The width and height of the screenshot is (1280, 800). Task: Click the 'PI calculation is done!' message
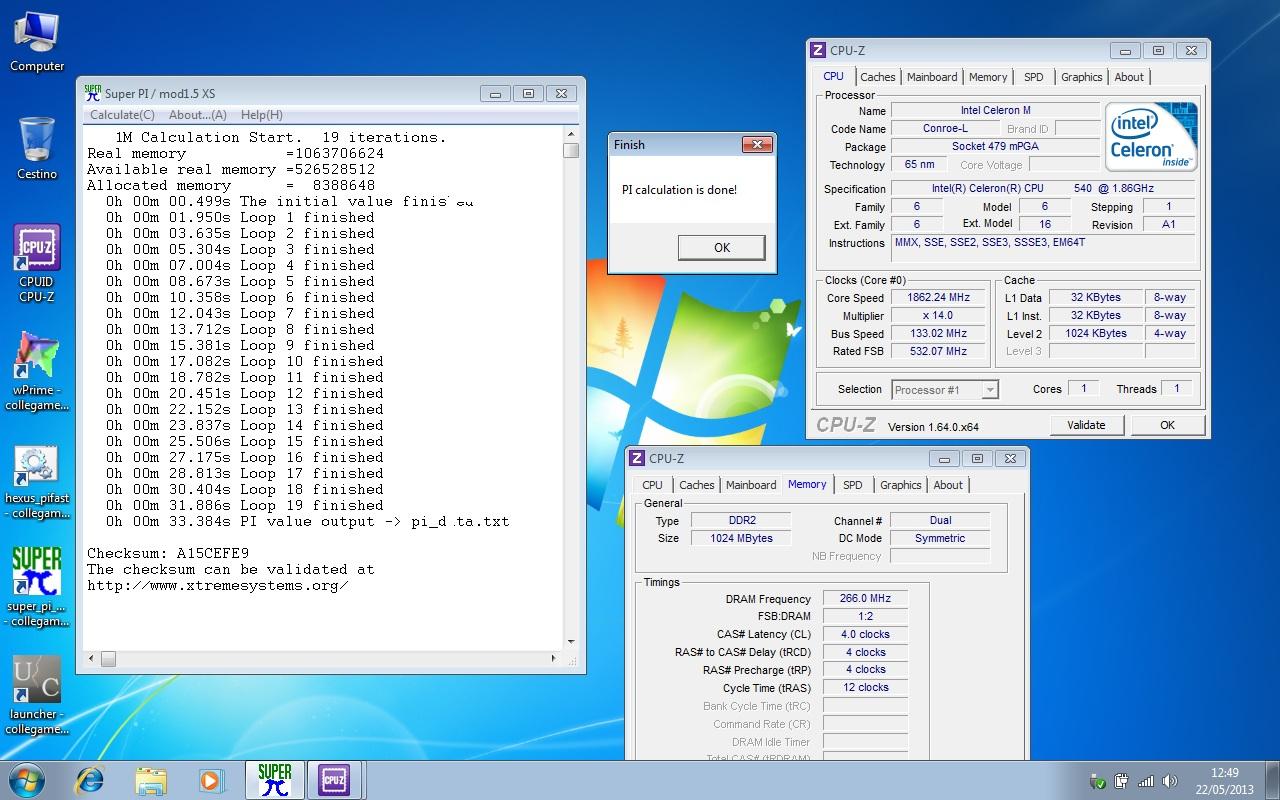click(679, 190)
